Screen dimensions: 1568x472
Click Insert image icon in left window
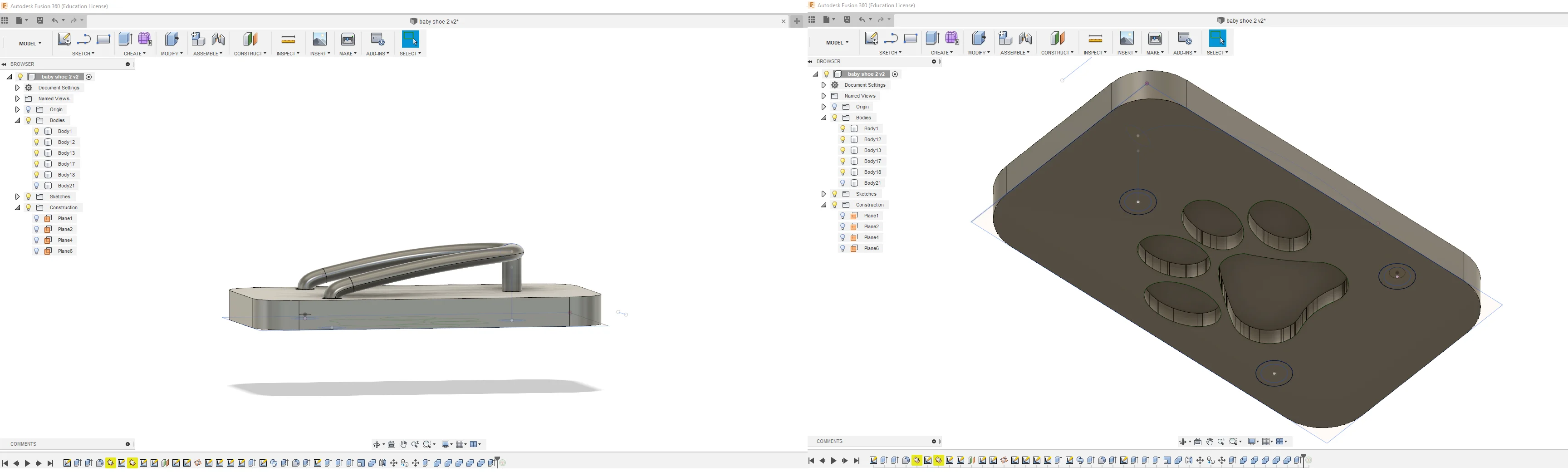coord(319,39)
